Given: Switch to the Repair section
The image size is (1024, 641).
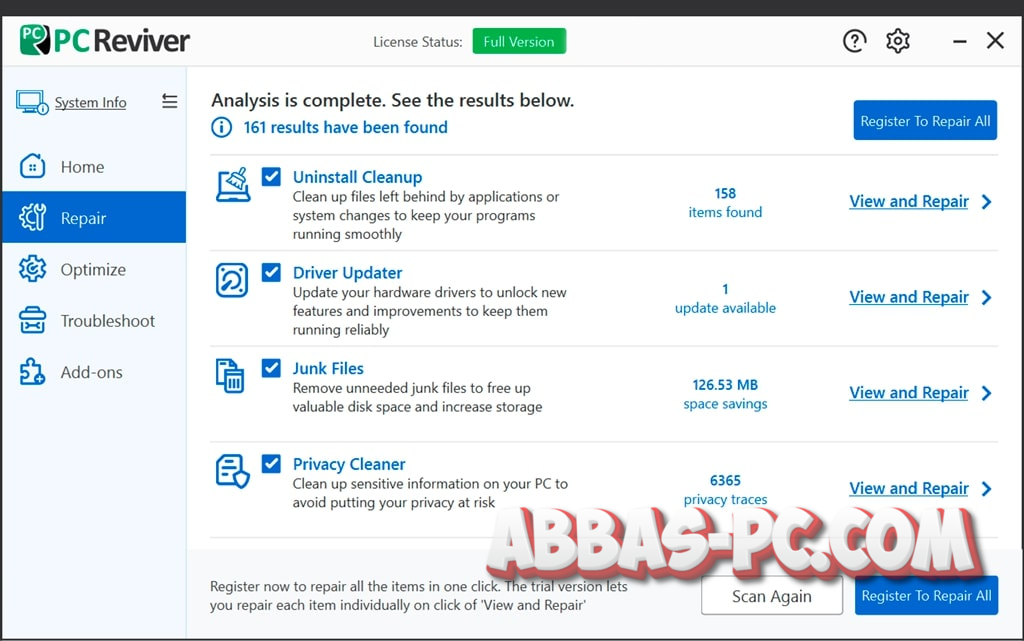Looking at the screenshot, I should click(x=82, y=217).
